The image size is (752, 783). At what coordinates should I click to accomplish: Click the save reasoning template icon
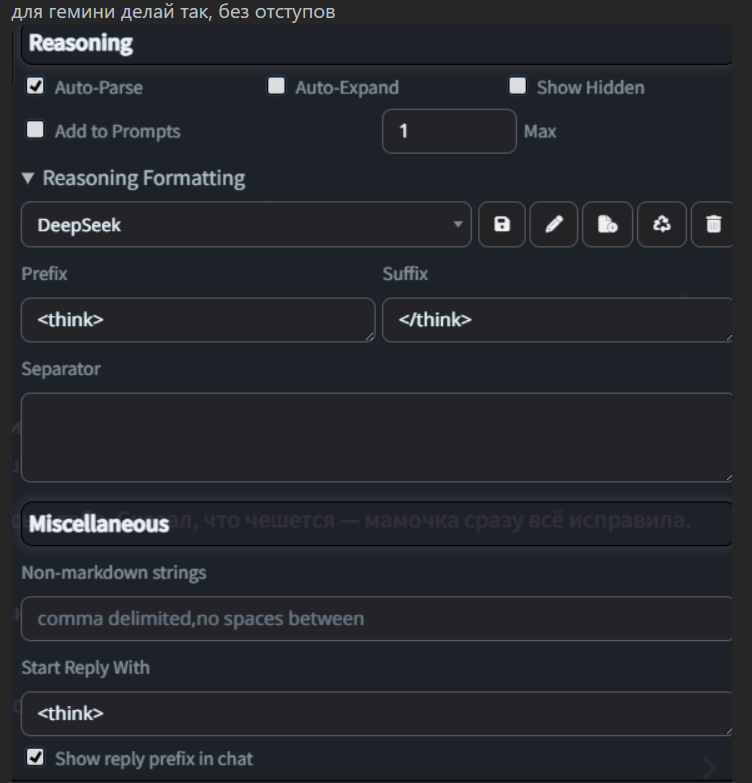click(502, 225)
